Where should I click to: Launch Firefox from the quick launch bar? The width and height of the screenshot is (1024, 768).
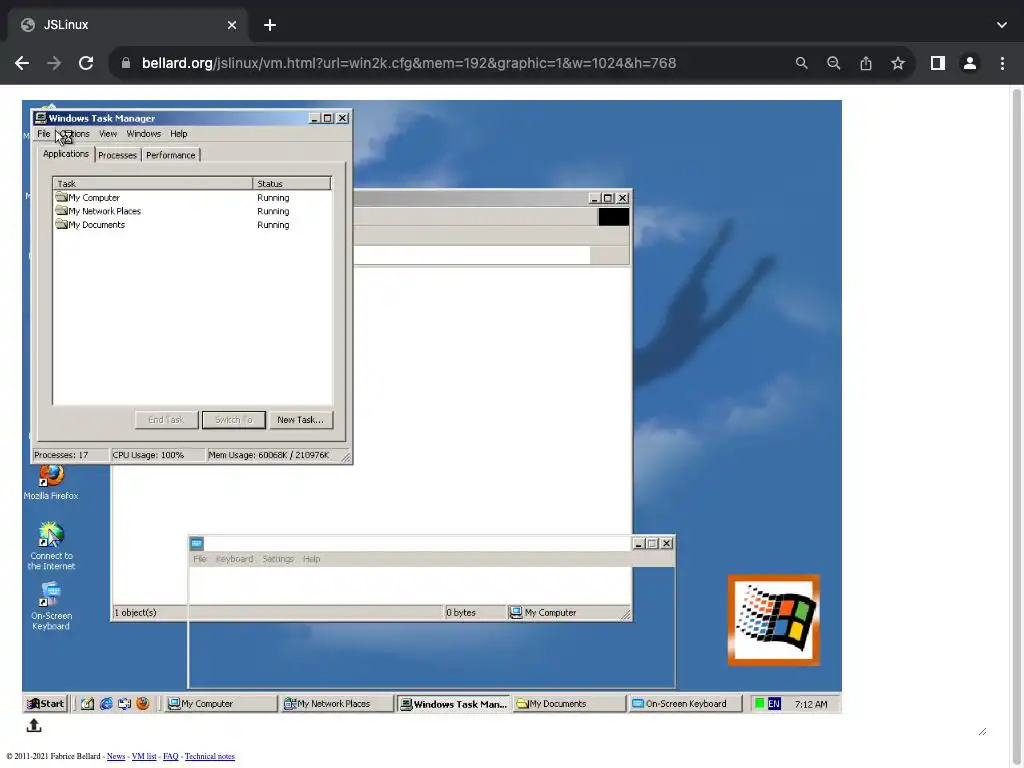[142, 703]
